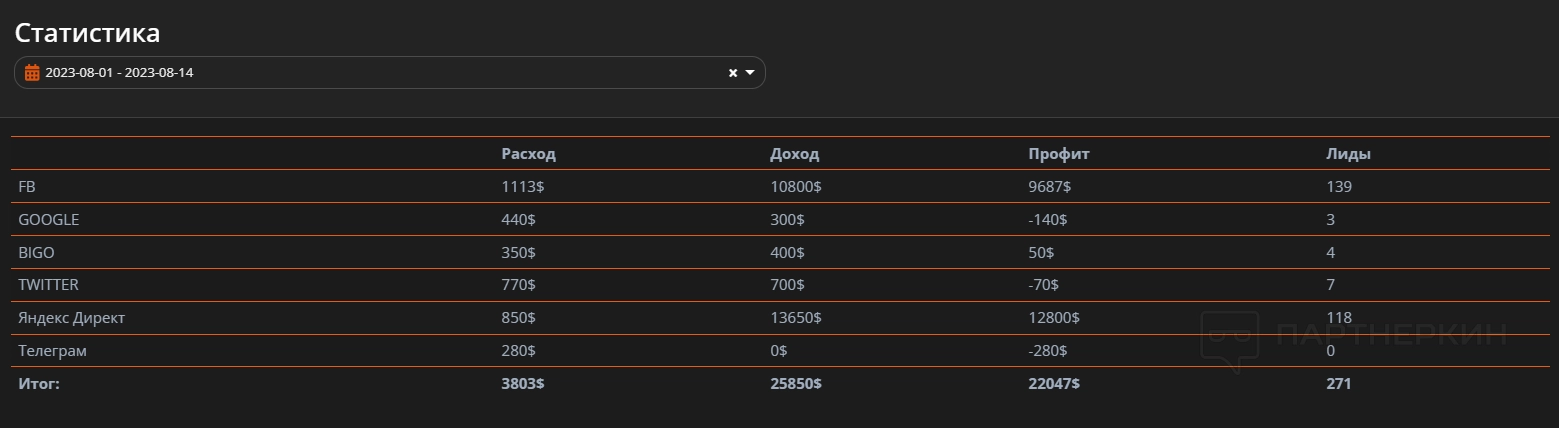Screen dimensions: 1559x428
Task: Select the GOOGLE source row
Action: (48, 220)
